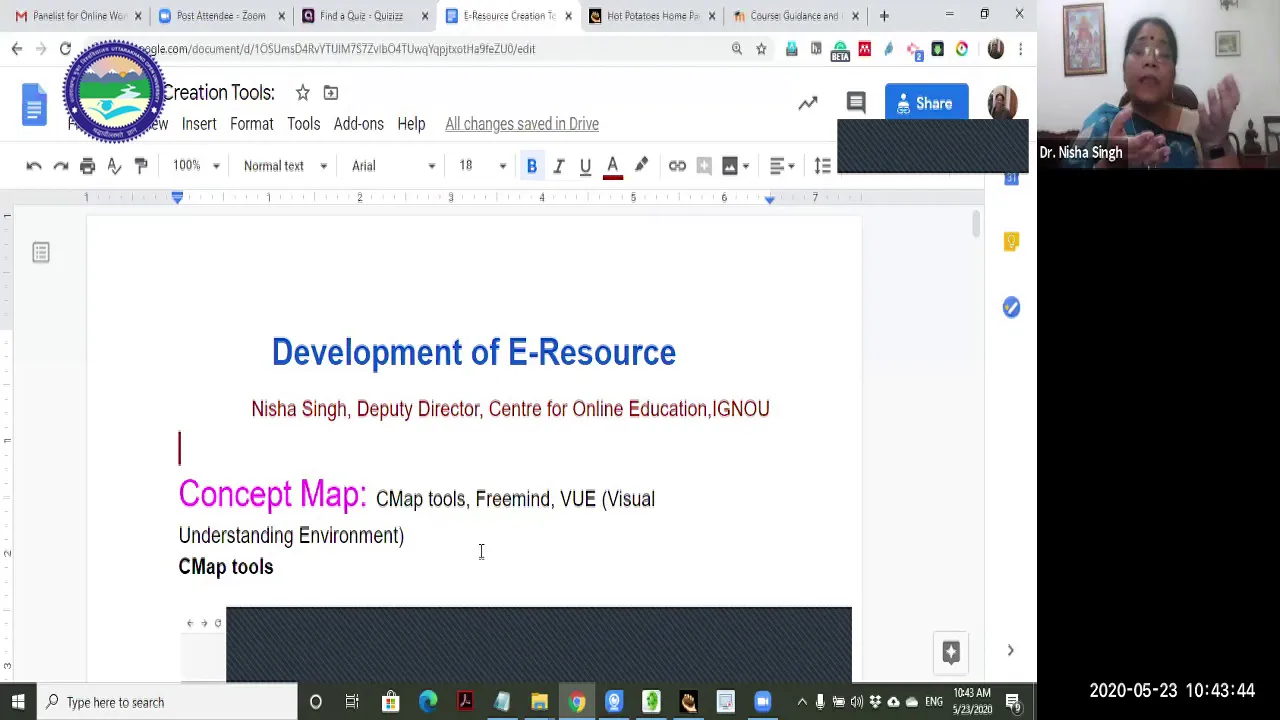The image size is (1280, 720).
Task: Click the add comment toolbar icon
Action: 704,166
